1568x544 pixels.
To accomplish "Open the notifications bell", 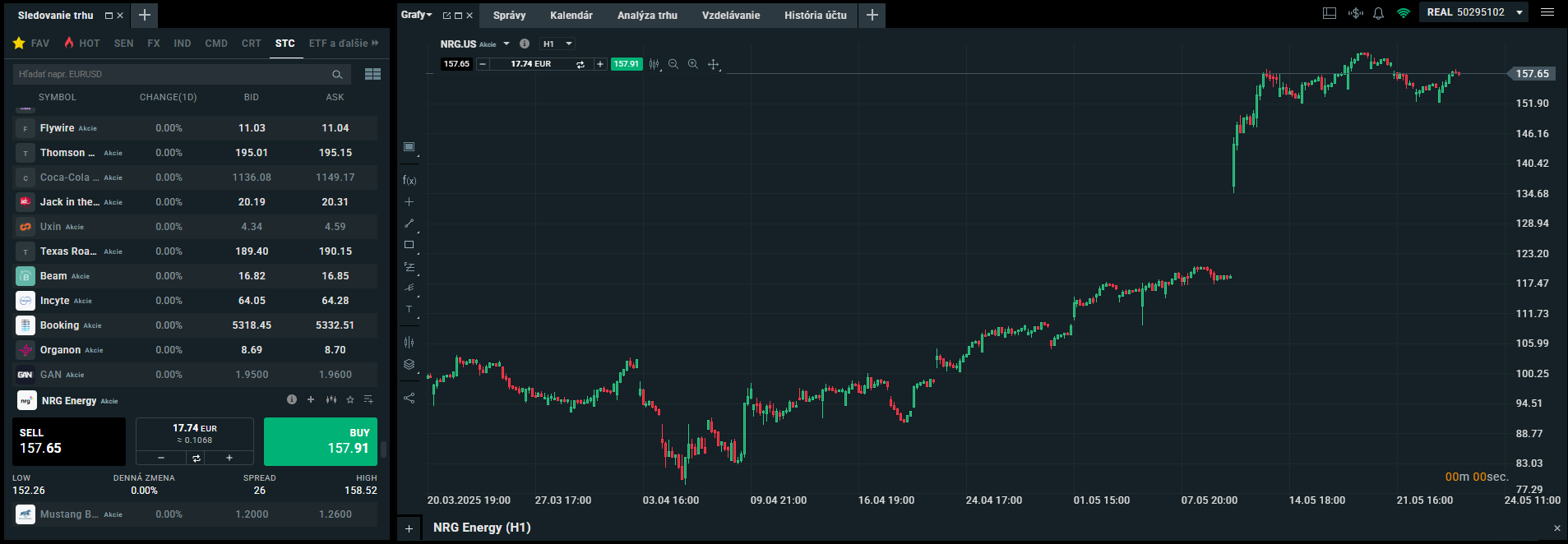I will pyautogui.click(x=1379, y=13).
